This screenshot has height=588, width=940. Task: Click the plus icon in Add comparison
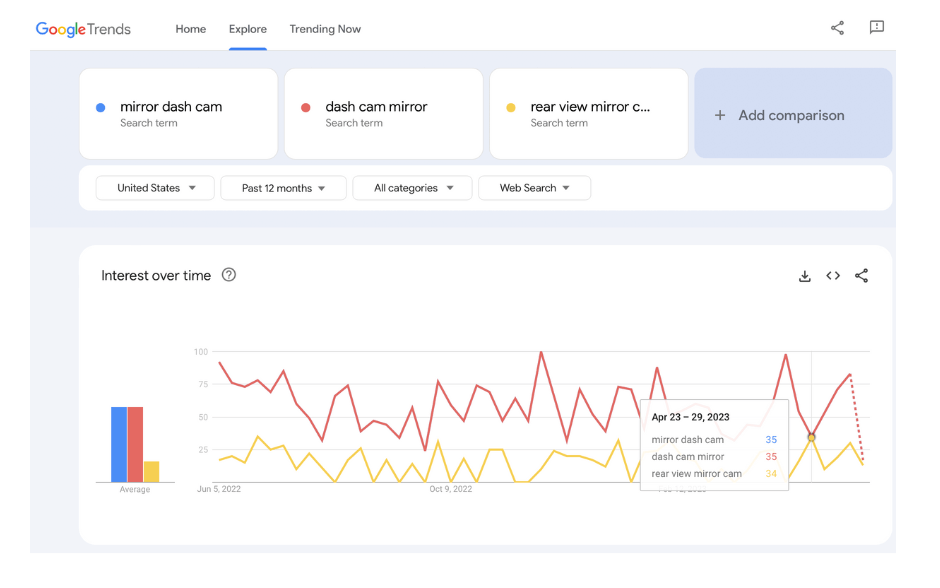[720, 115]
